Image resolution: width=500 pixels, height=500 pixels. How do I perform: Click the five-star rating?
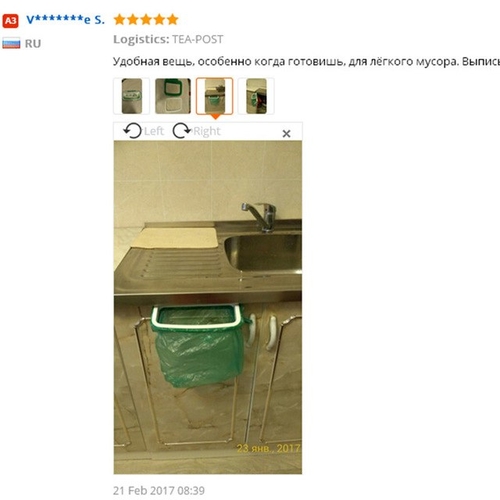[146, 20]
